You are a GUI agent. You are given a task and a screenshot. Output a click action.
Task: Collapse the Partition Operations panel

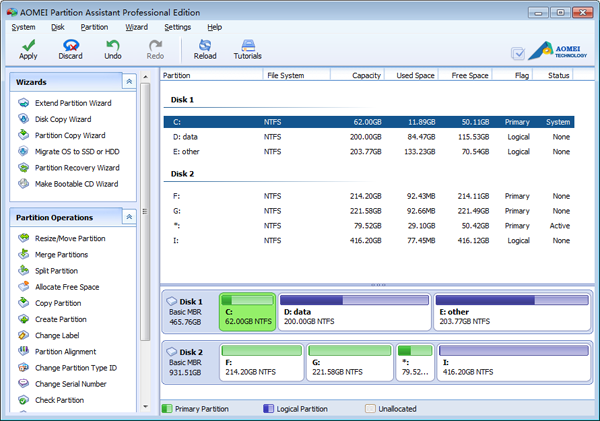[129, 217]
